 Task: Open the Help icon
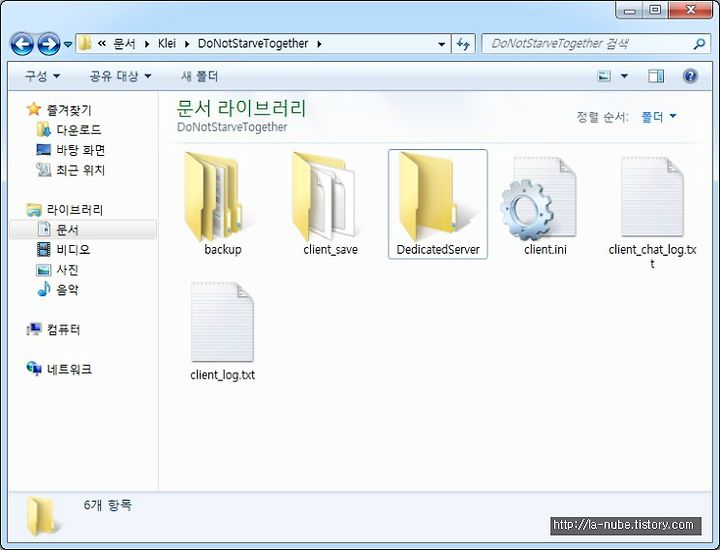[690, 76]
